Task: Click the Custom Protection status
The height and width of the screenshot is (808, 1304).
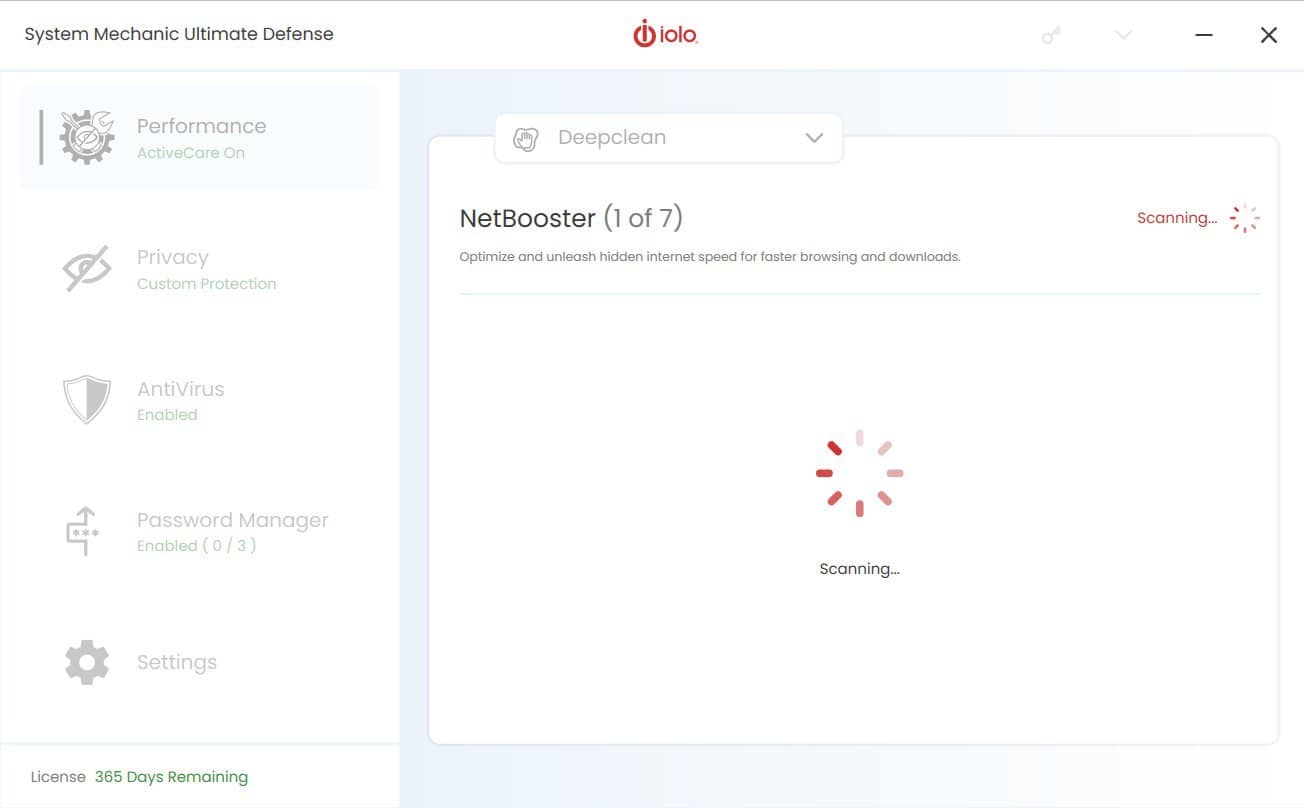Action: click(206, 284)
